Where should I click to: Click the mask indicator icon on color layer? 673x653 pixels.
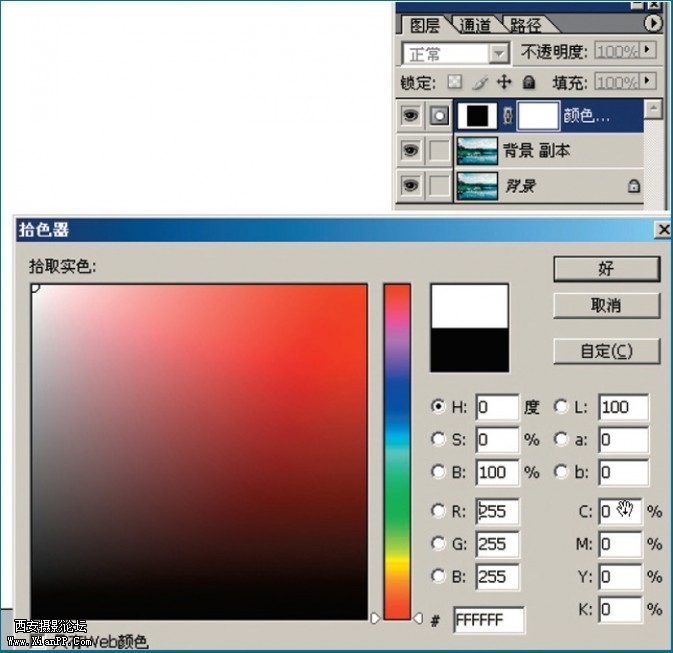coord(439,116)
